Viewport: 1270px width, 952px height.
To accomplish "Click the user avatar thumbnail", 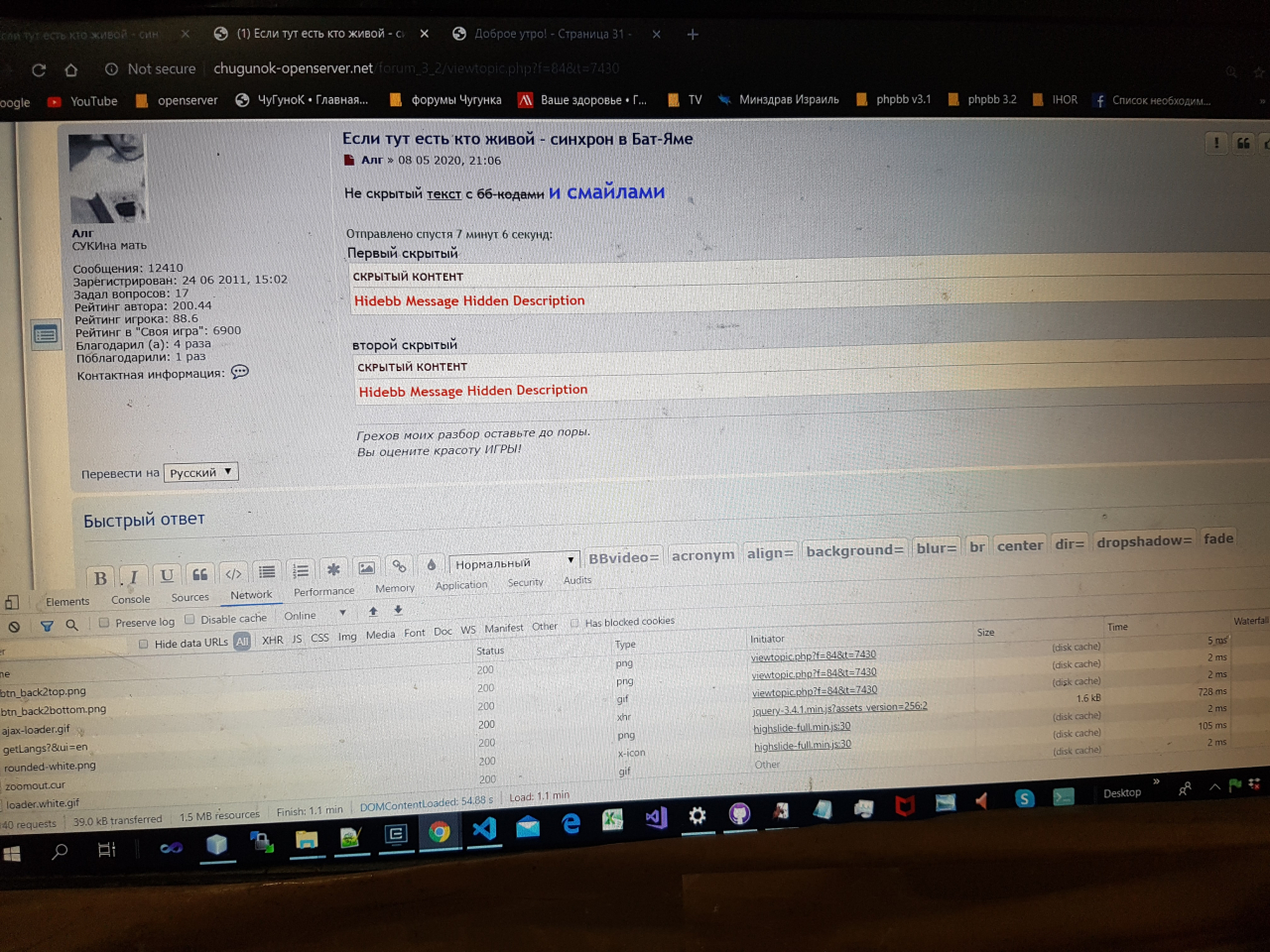I will (109, 179).
